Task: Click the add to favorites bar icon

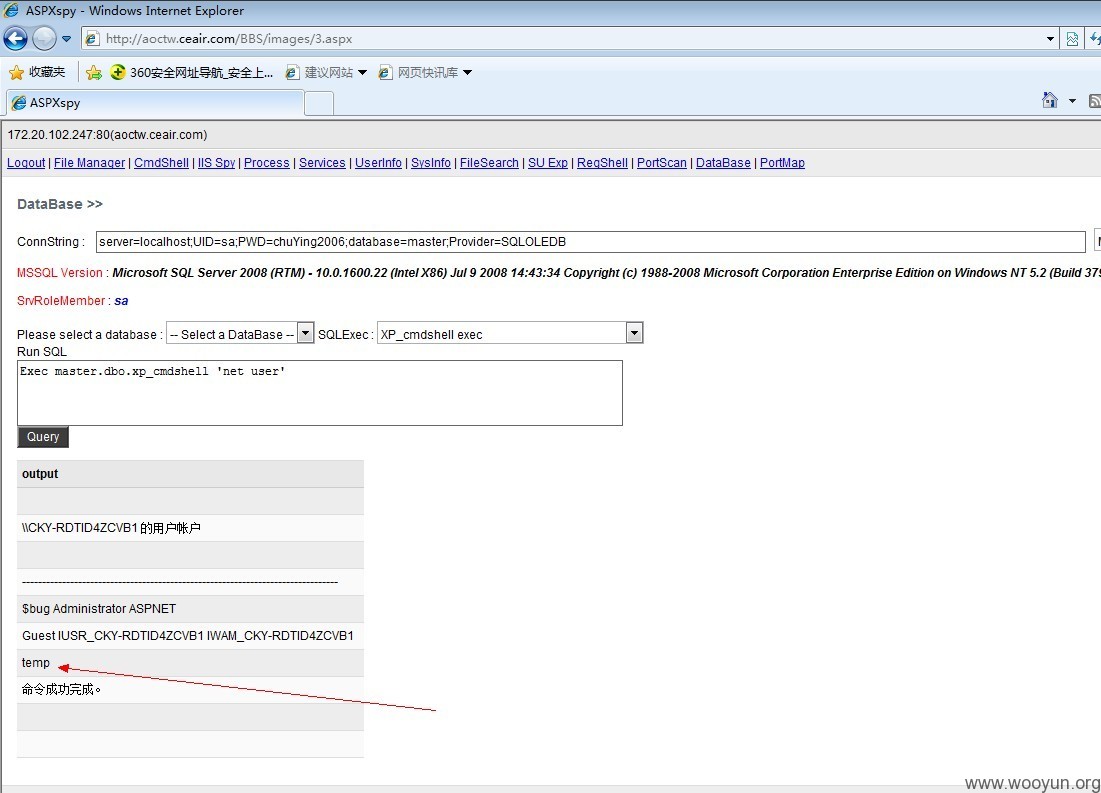Action: 93,72
